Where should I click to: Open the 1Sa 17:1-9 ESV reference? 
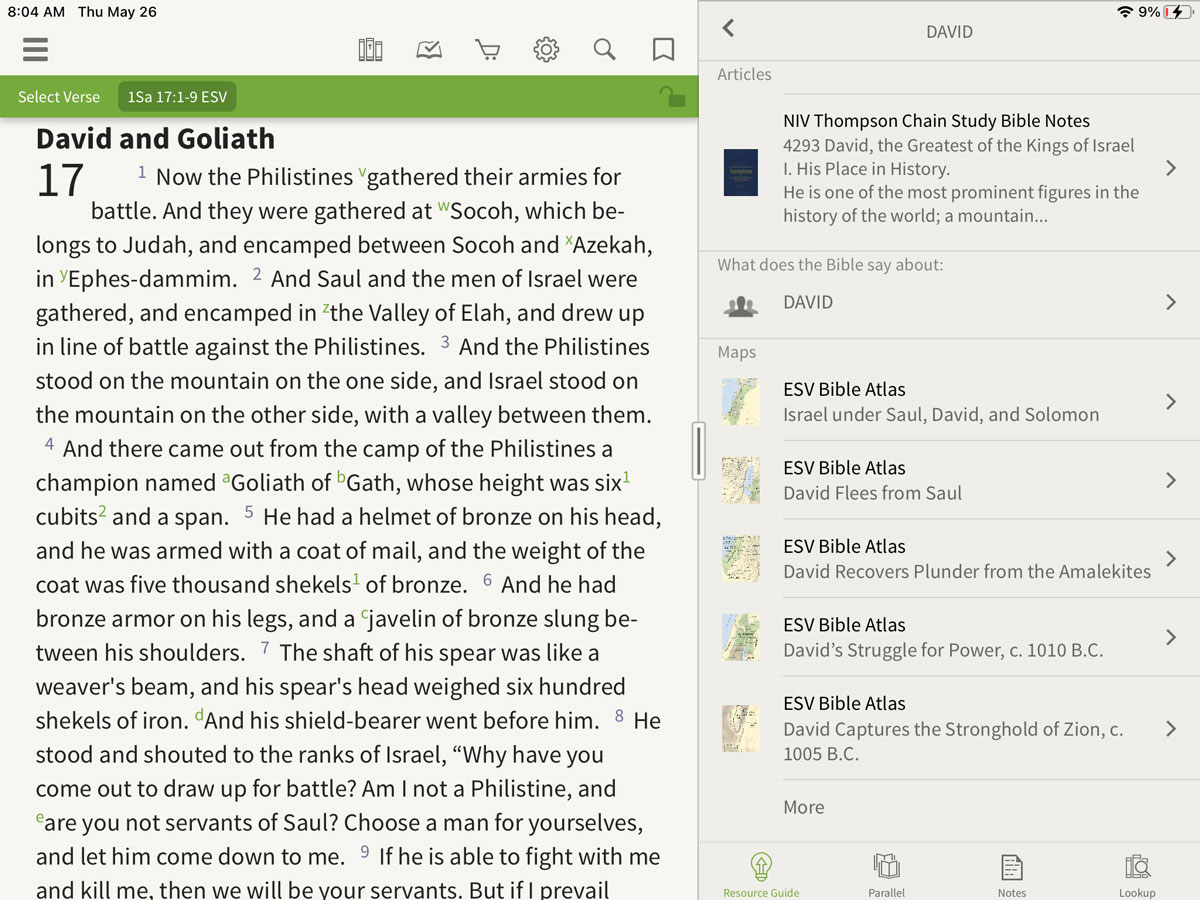[177, 97]
